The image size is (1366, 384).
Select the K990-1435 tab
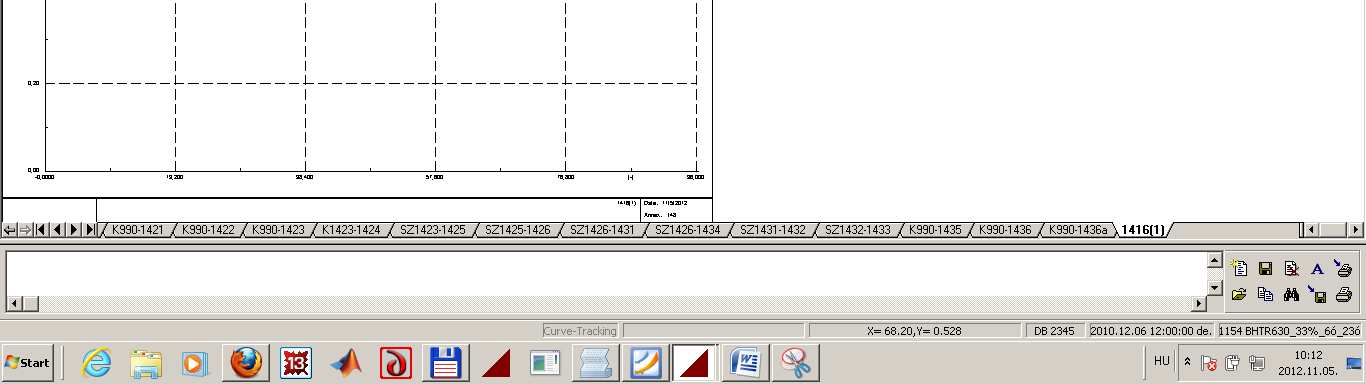(x=936, y=230)
